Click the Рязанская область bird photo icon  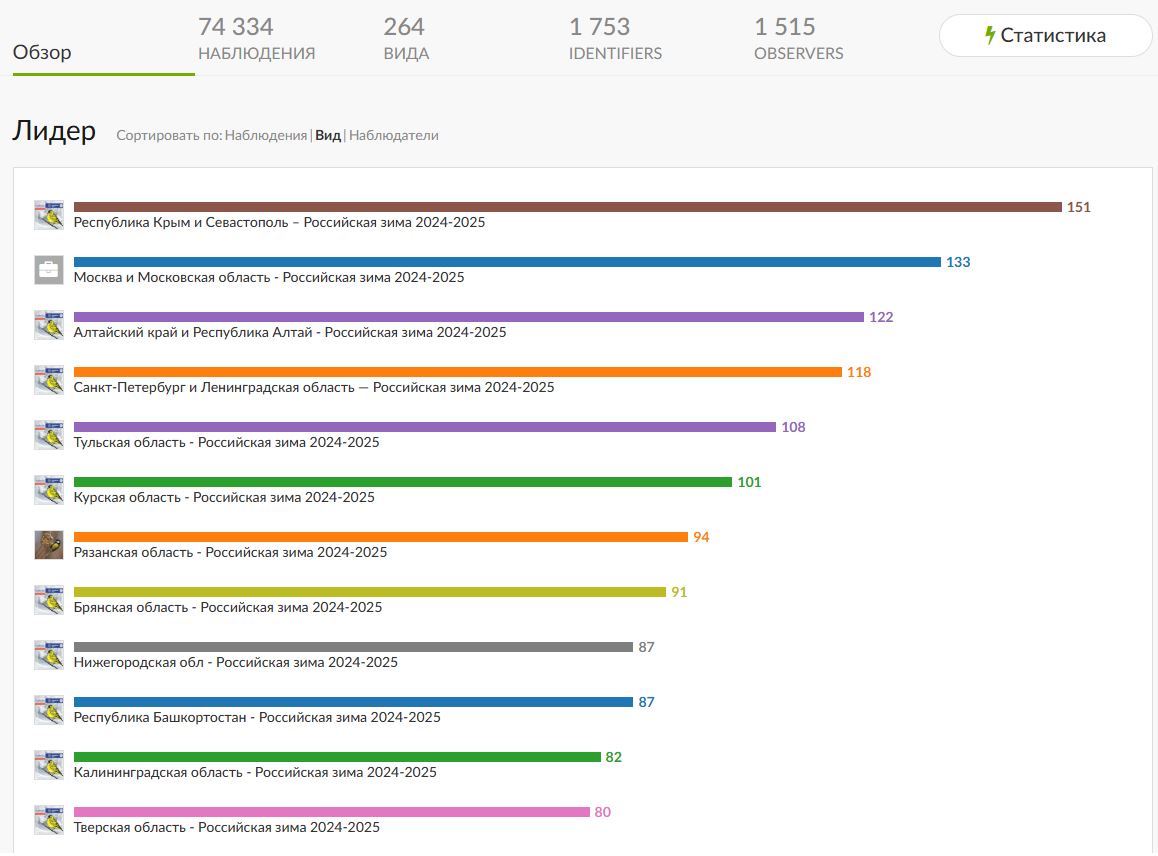(49, 545)
